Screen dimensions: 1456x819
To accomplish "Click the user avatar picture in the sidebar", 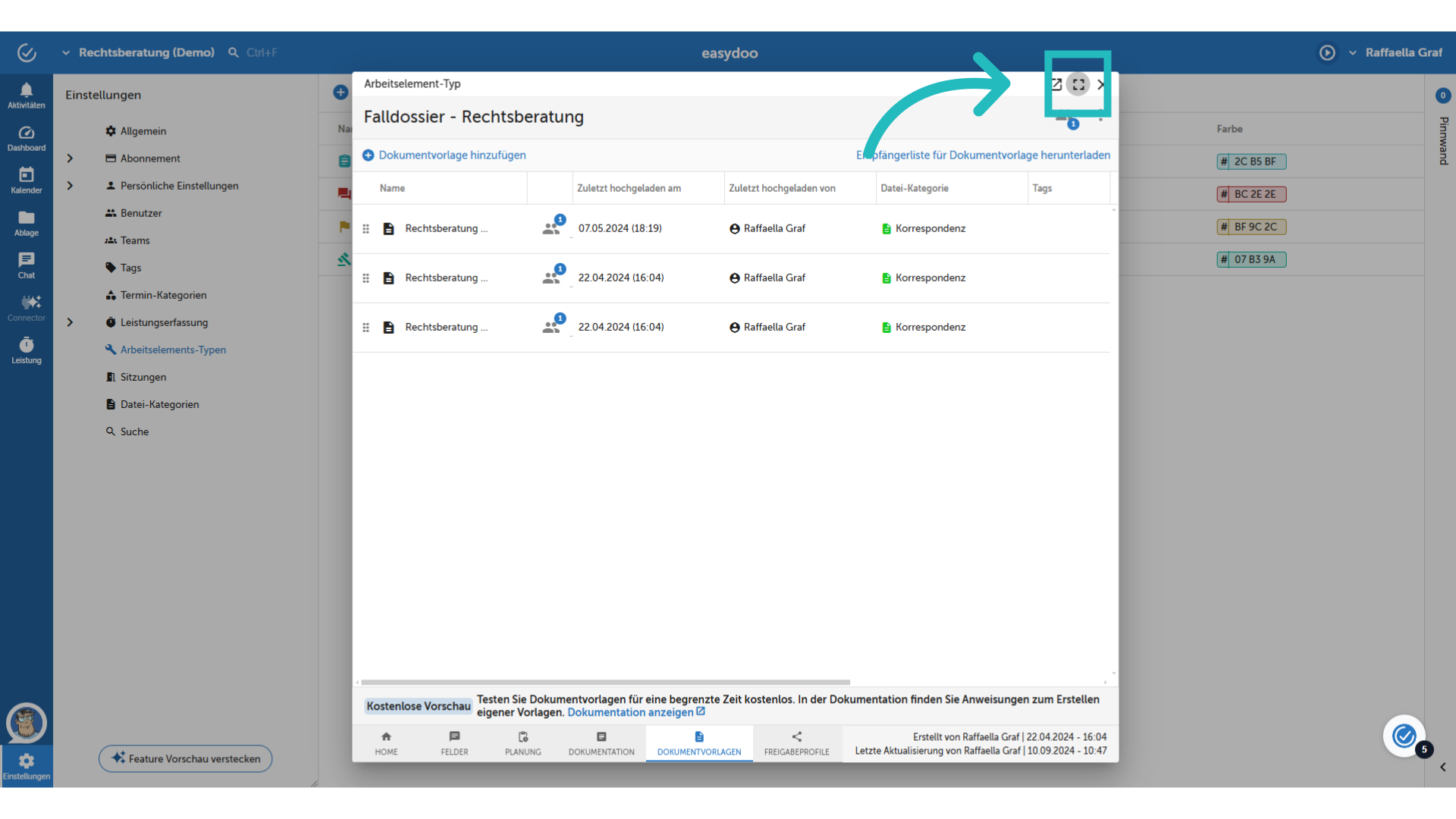I will 27,723.
